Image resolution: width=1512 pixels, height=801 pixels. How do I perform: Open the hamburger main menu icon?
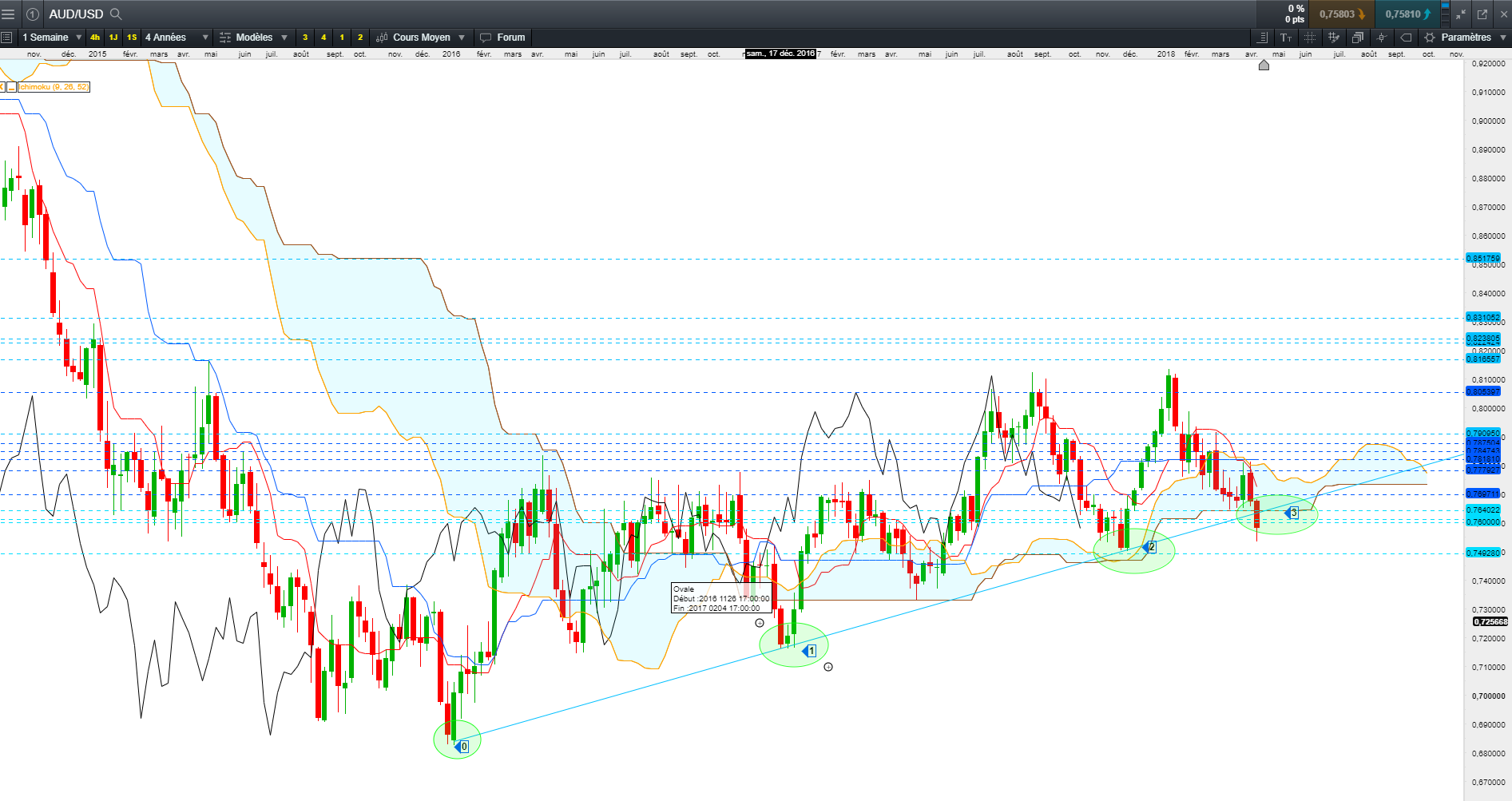(x=8, y=14)
